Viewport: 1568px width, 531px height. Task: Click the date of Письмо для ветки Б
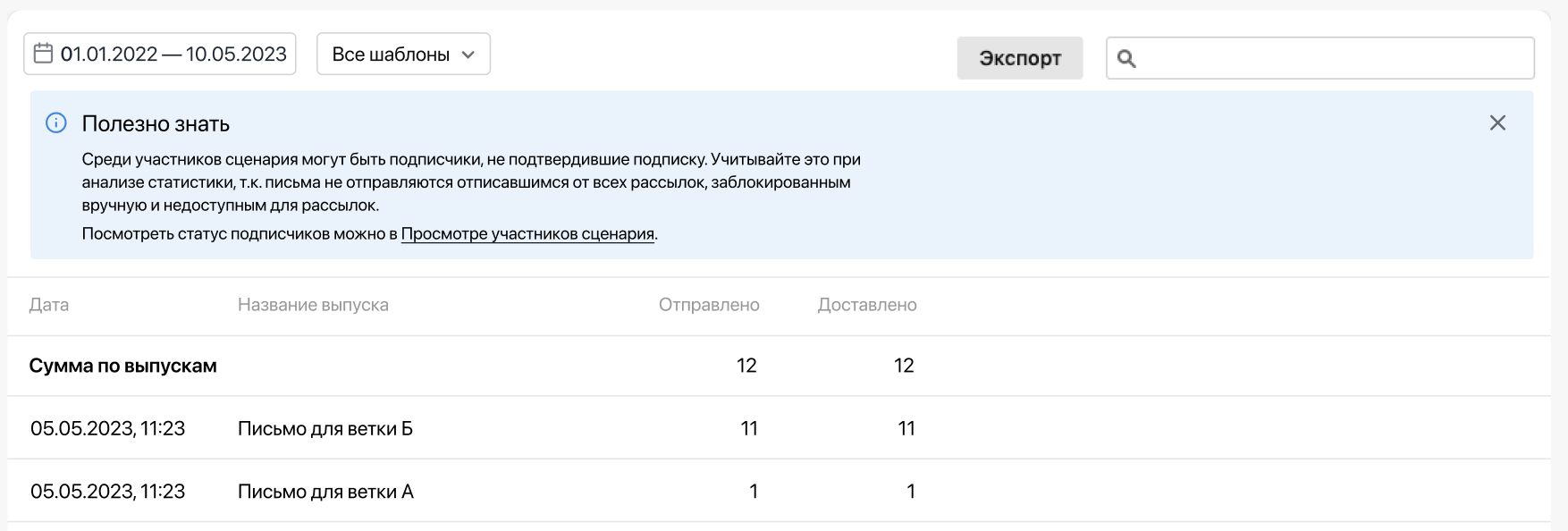point(107,429)
